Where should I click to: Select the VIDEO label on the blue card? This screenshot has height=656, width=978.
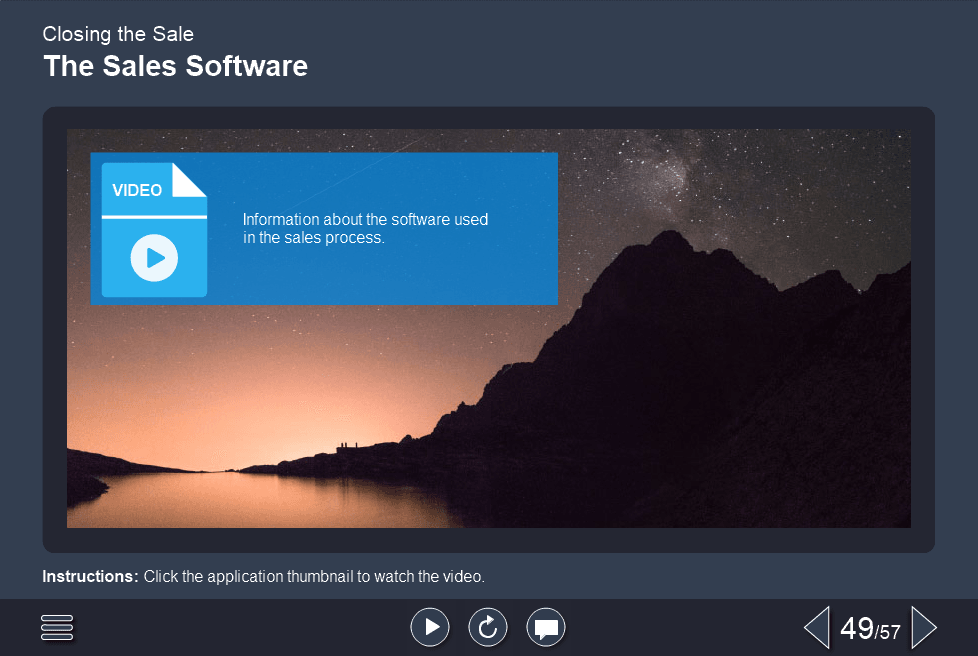[x=135, y=189]
